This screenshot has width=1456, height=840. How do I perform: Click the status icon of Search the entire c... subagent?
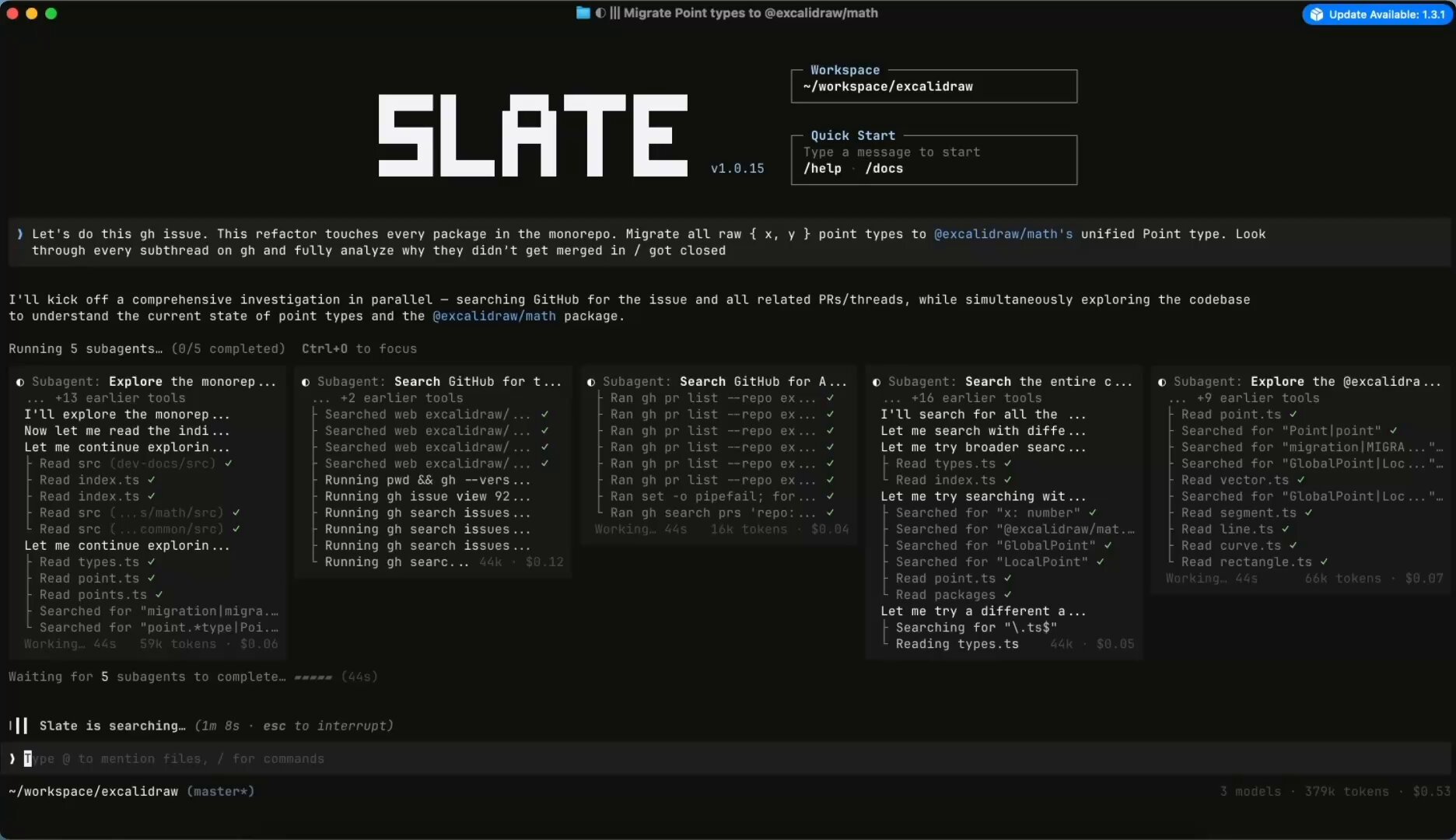coord(877,382)
